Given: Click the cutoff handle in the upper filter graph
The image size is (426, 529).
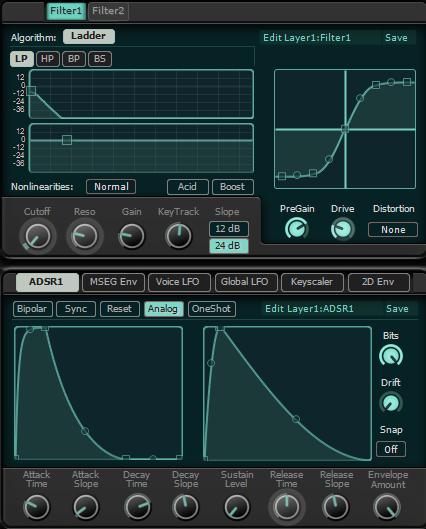Looking at the screenshot, I should coord(31,91).
